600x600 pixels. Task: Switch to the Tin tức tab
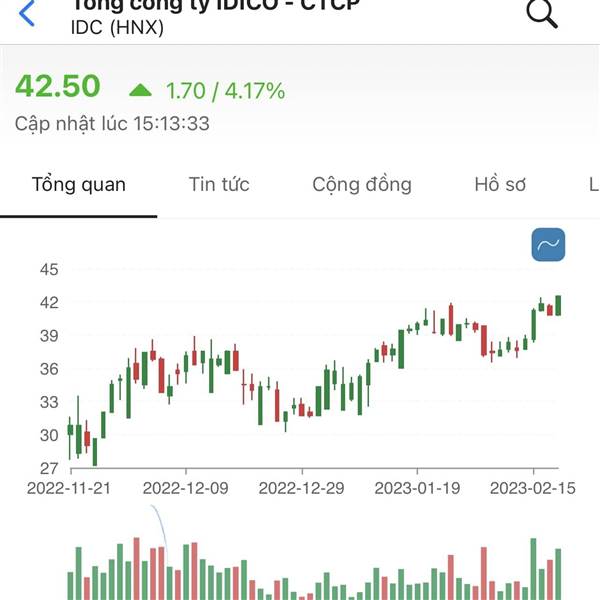pyautogui.click(x=219, y=184)
